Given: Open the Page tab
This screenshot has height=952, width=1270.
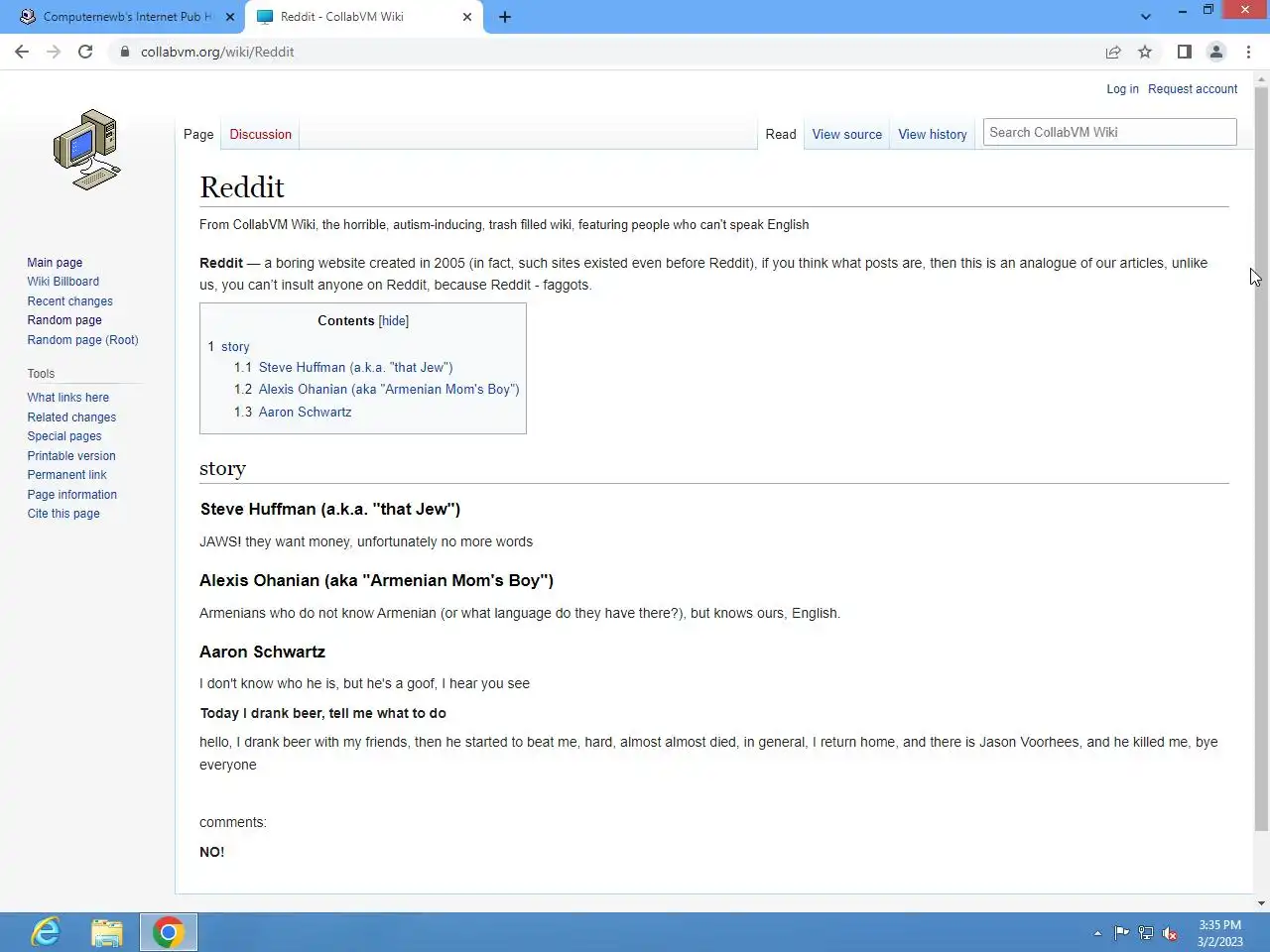Looking at the screenshot, I should [x=198, y=134].
